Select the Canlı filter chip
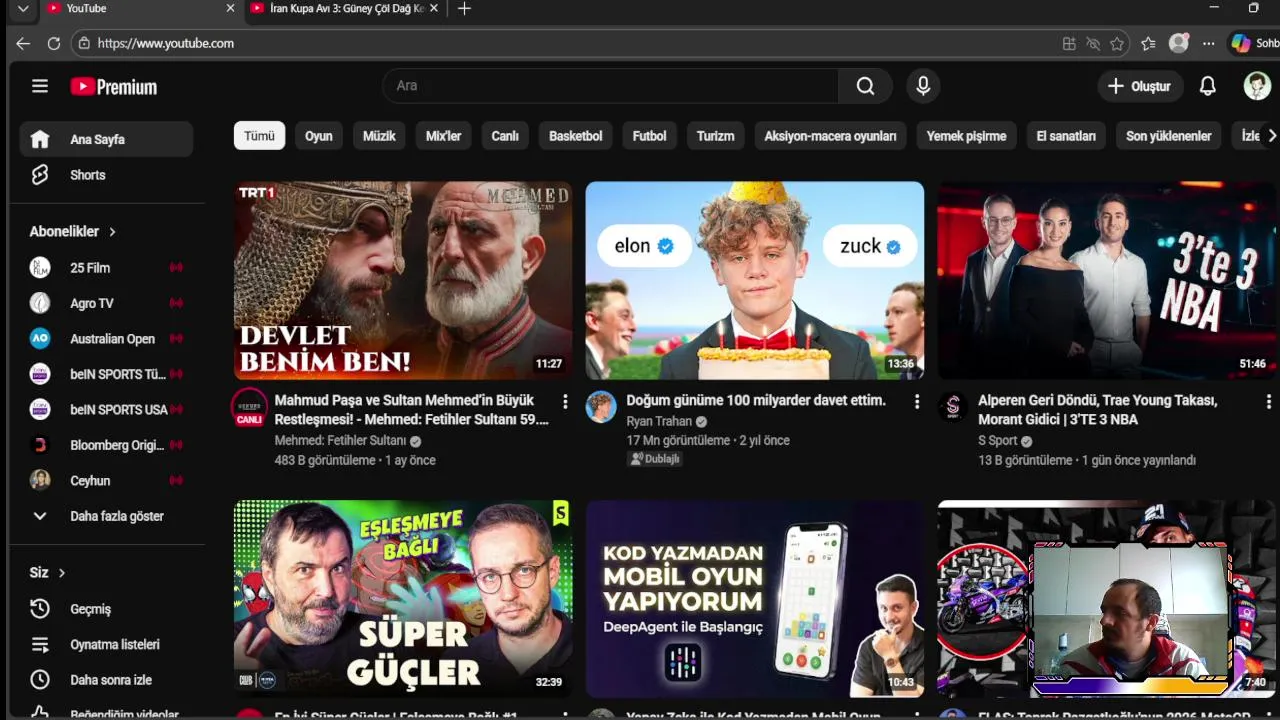This screenshot has height=720, width=1280. (x=505, y=136)
